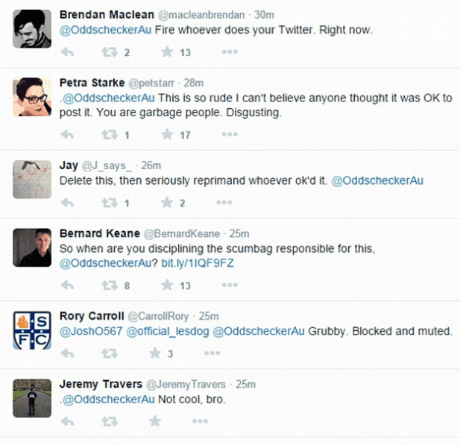Screen dimensions: 460x445
Task: Open Brendan Maclean's profile picture
Action: pyautogui.click(x=32, y=29)
